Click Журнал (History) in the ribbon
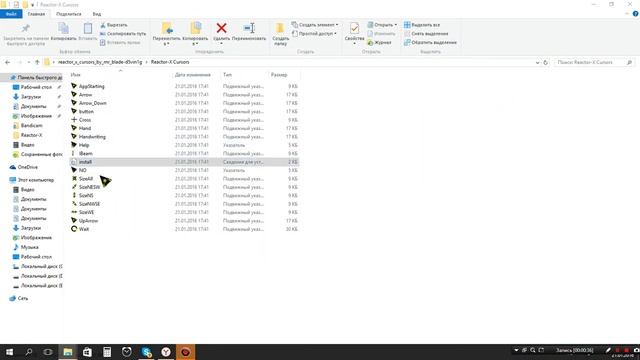The image size is (640, 360). [x=379, y=42]
